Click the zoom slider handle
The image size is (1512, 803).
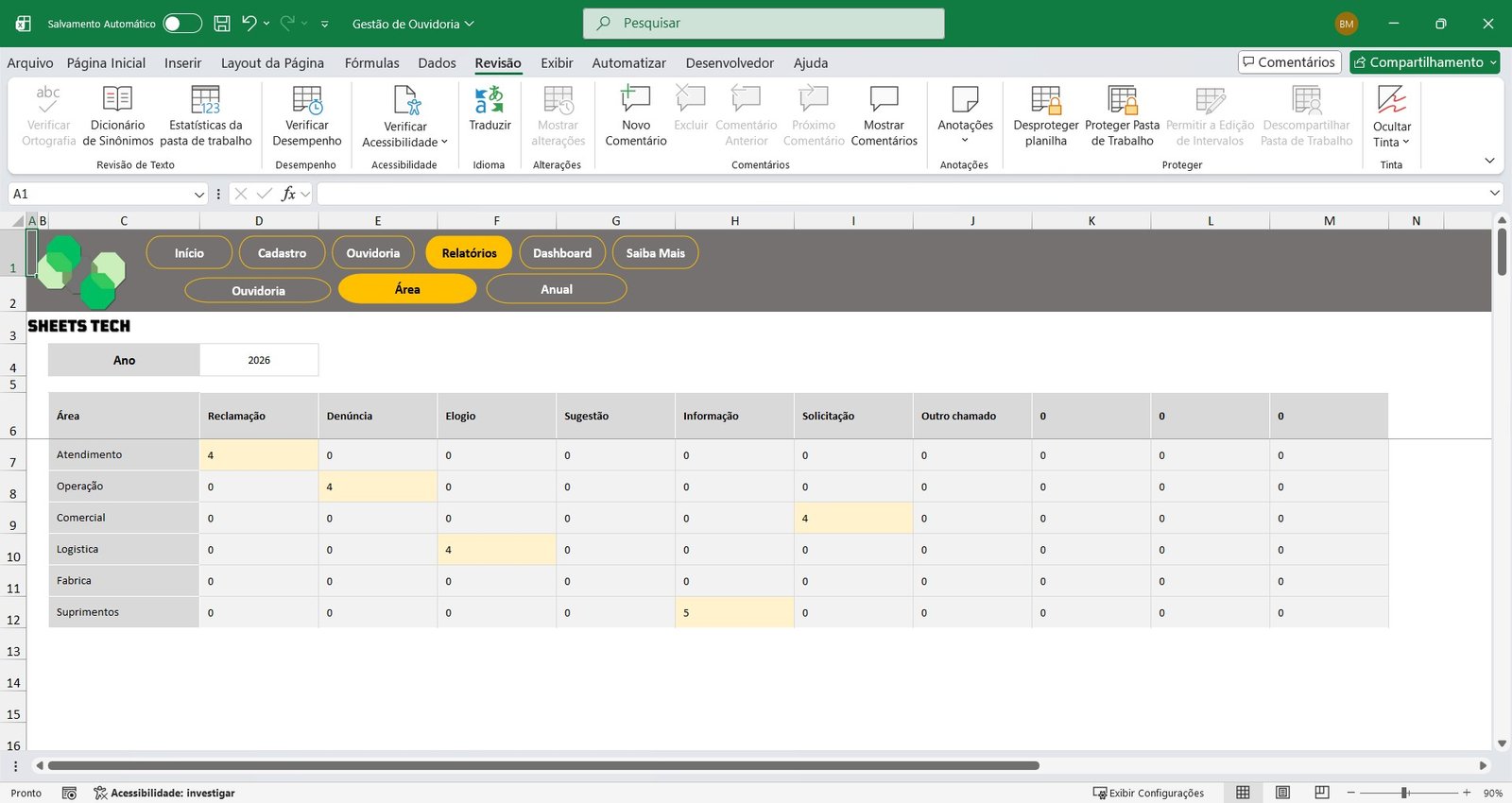[1405, 793]
